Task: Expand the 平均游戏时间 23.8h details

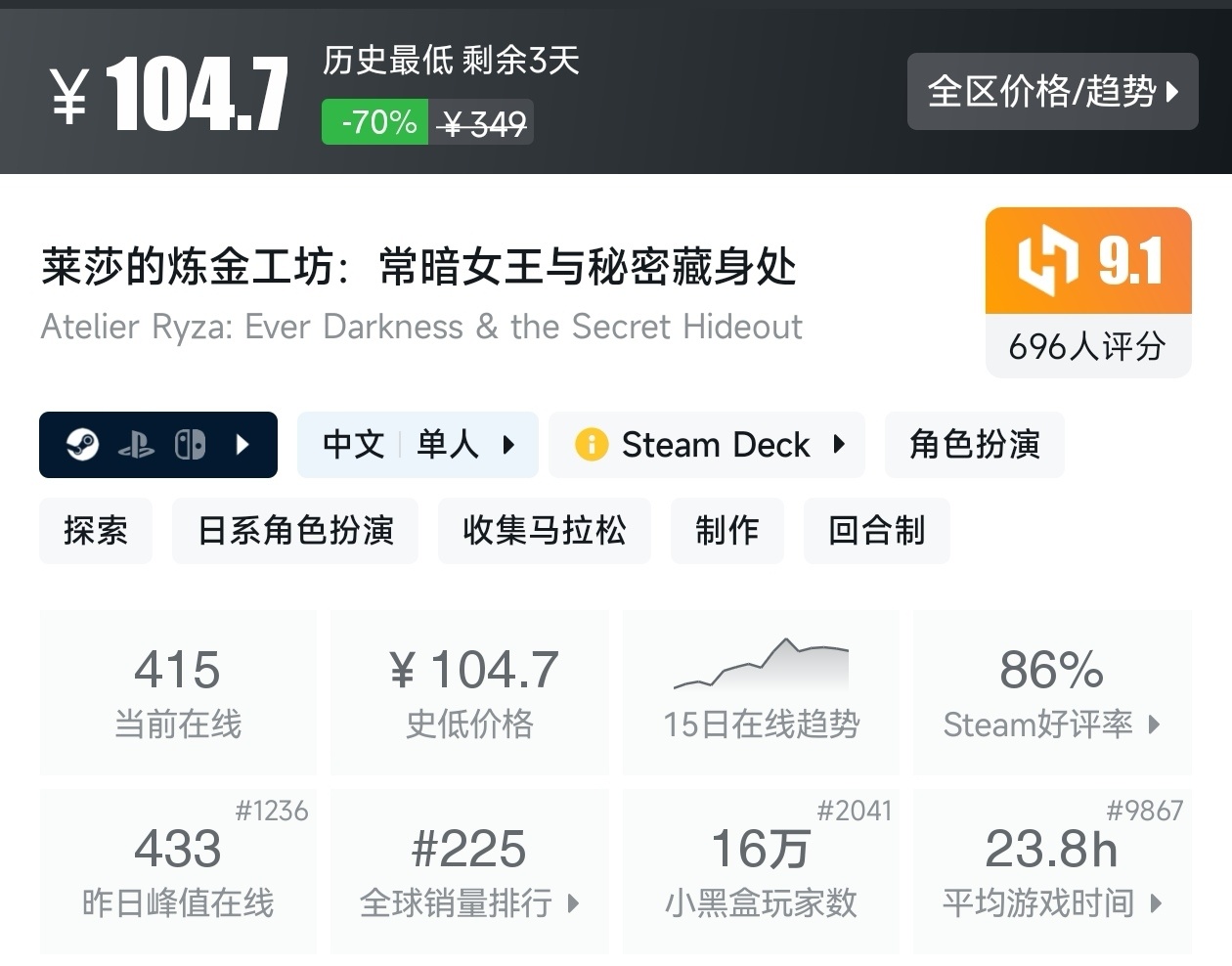Action: click(1052, 871)
